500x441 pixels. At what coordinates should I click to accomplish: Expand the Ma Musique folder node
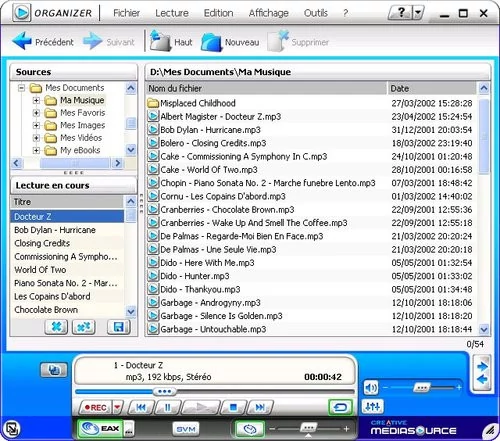[36, 100]
